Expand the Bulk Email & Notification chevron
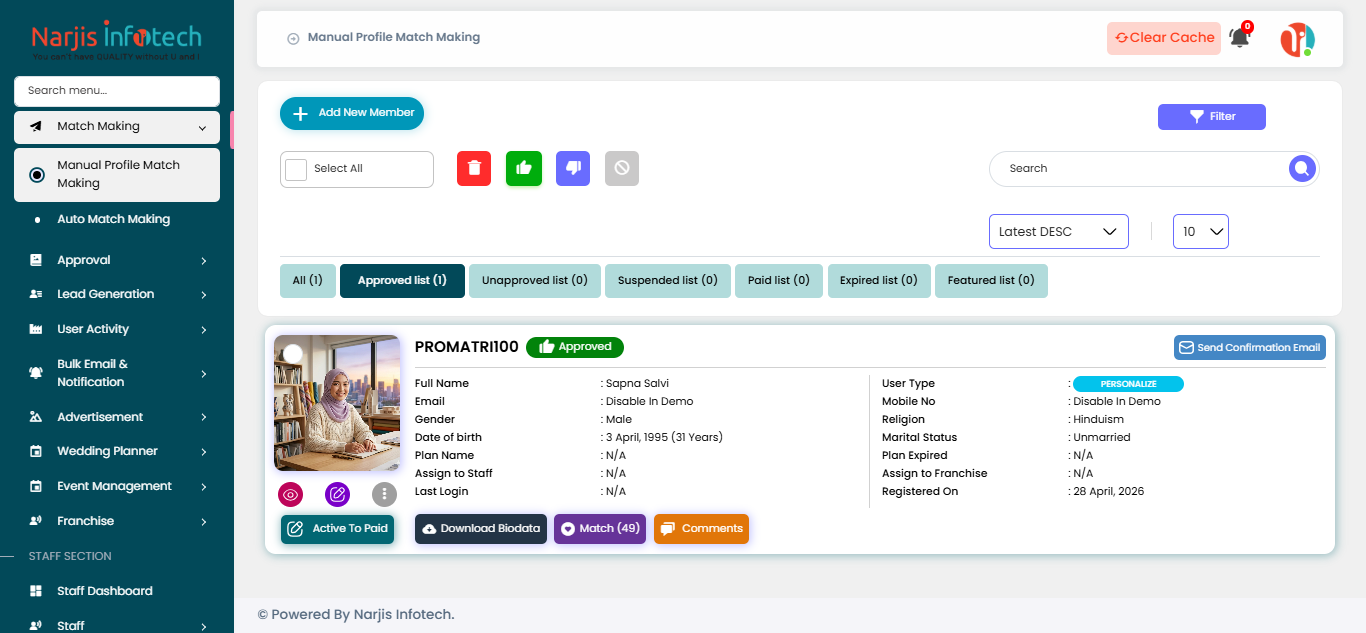 click(203, 374)
